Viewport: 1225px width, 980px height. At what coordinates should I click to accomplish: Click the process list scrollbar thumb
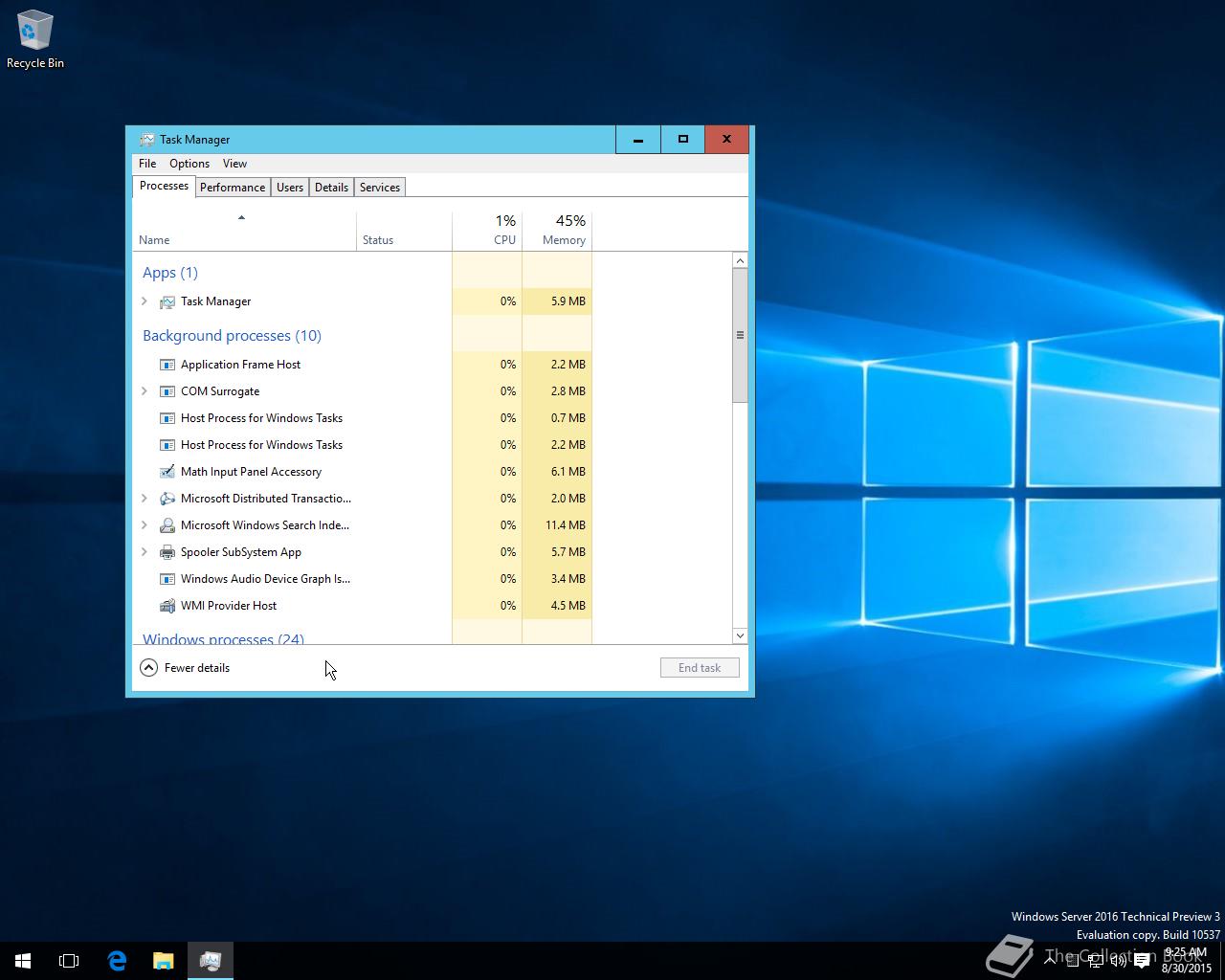coord(740,335)
